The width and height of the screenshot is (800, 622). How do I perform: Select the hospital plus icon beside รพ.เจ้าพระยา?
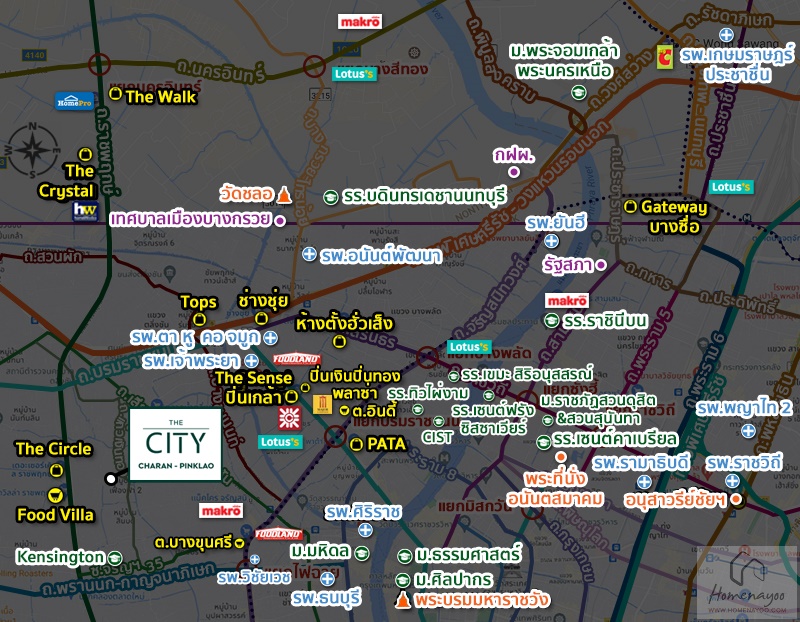point(251,361)
